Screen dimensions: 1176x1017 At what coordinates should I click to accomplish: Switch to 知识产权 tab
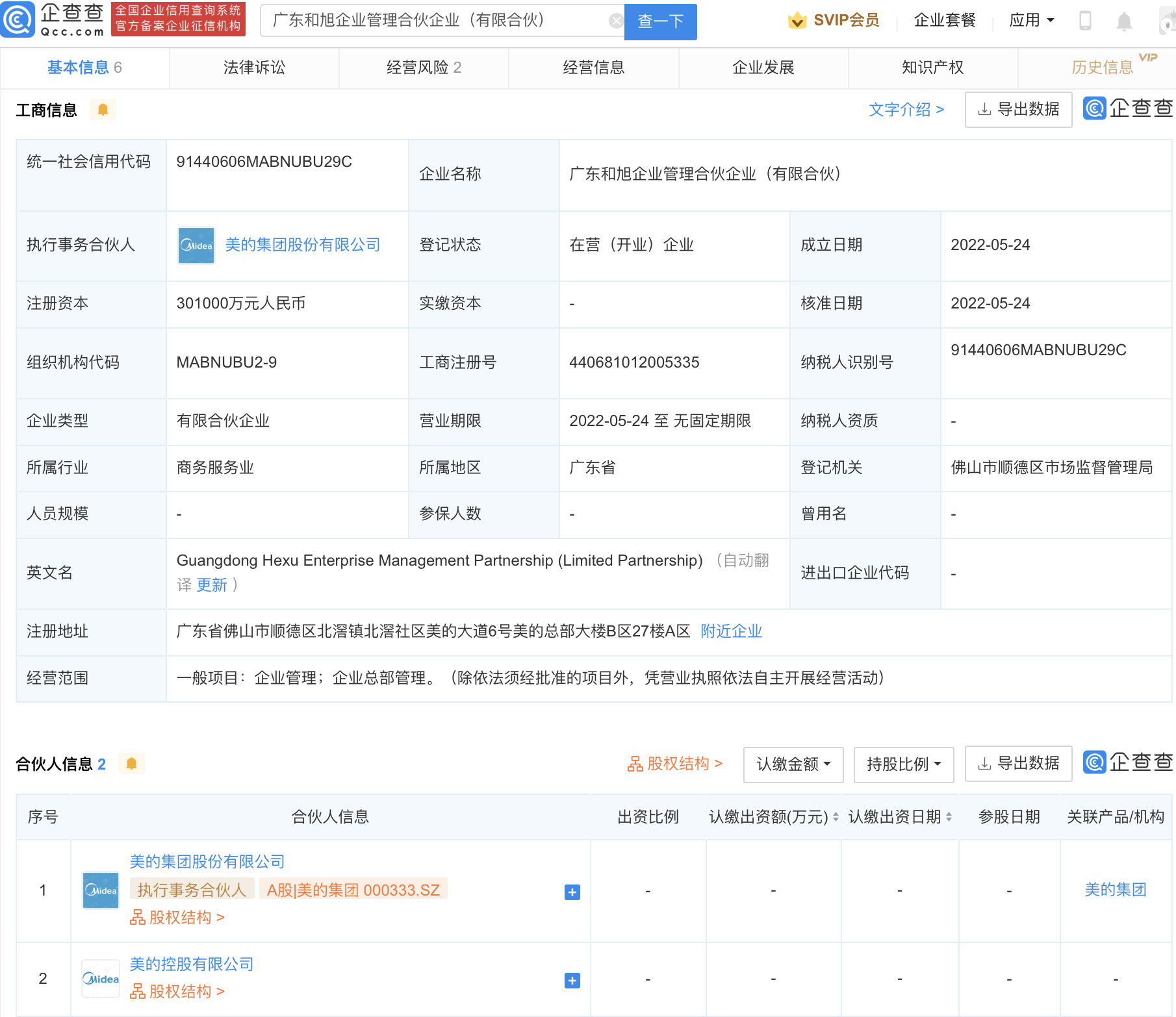(x=933, y=68)
